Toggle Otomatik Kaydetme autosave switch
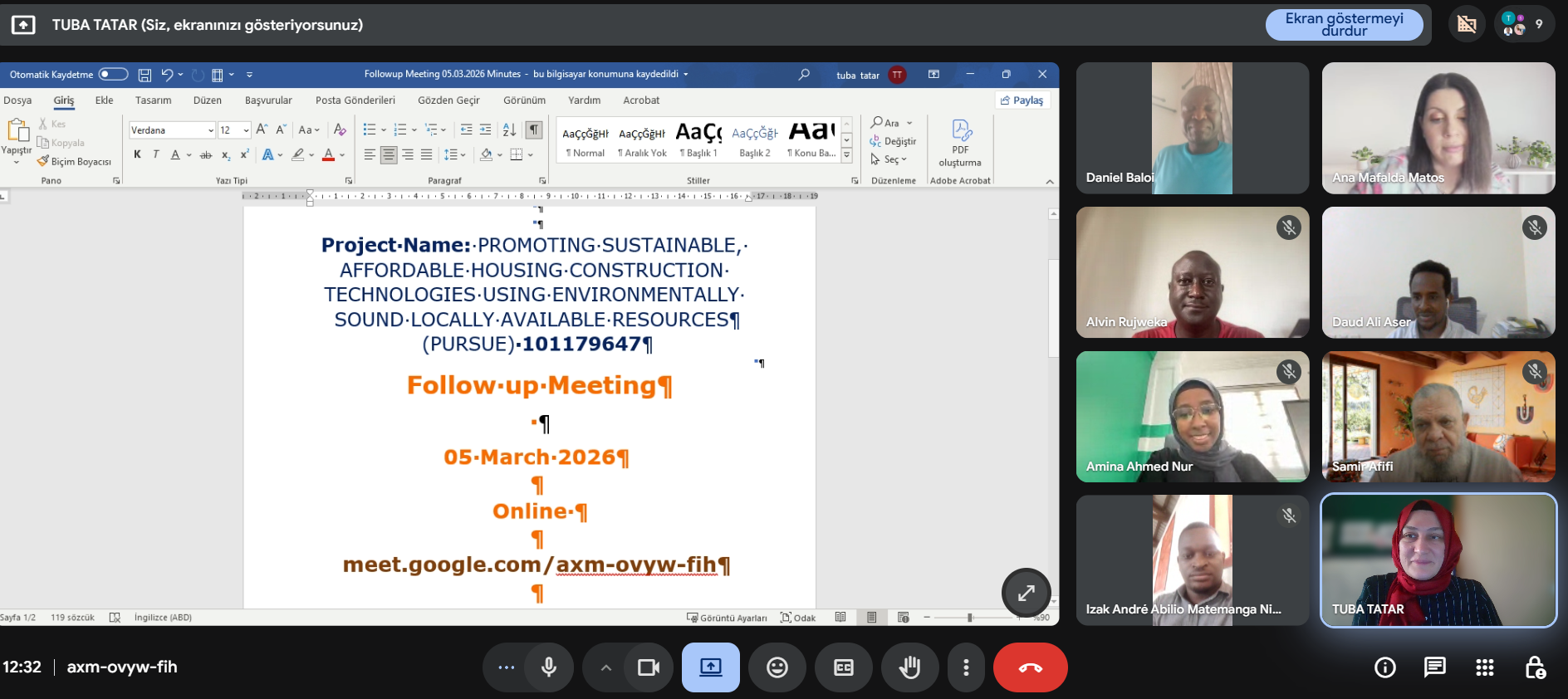This screenshot has width=1568, height=699. (x=113, y=74)
